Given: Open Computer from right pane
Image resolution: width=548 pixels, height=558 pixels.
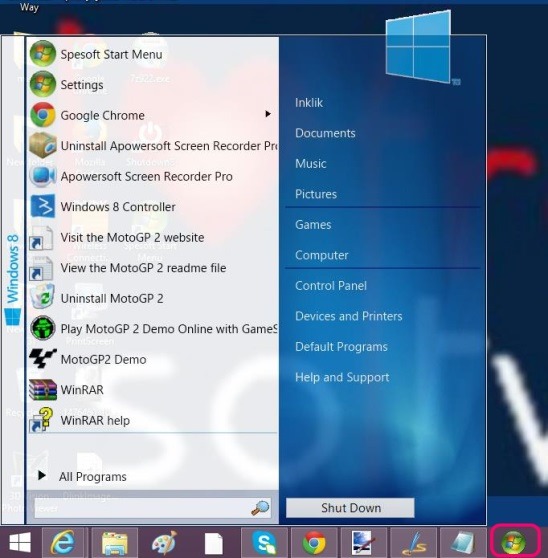Looking at the screenshot, I should pos(322,255).
